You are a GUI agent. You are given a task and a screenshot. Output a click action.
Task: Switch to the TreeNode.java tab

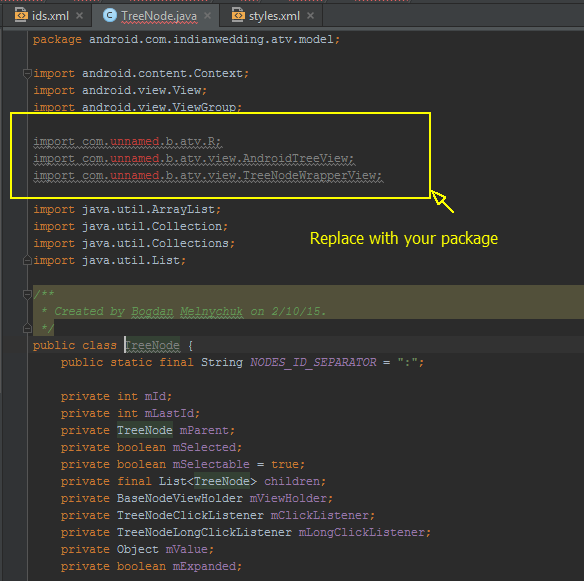(x=156, y=16)
